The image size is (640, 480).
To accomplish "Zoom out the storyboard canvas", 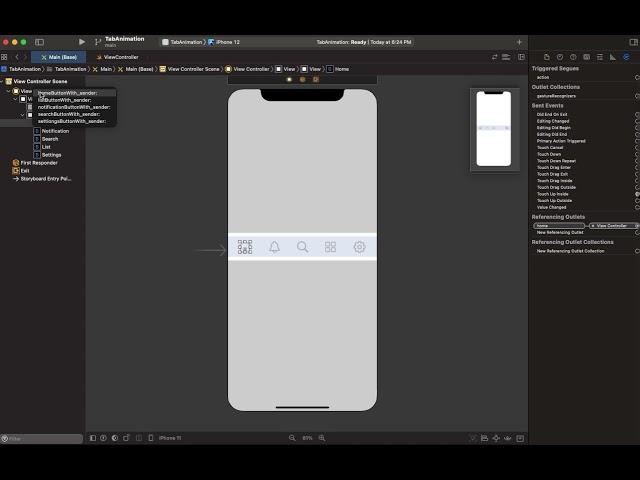I will pos(292,438).
